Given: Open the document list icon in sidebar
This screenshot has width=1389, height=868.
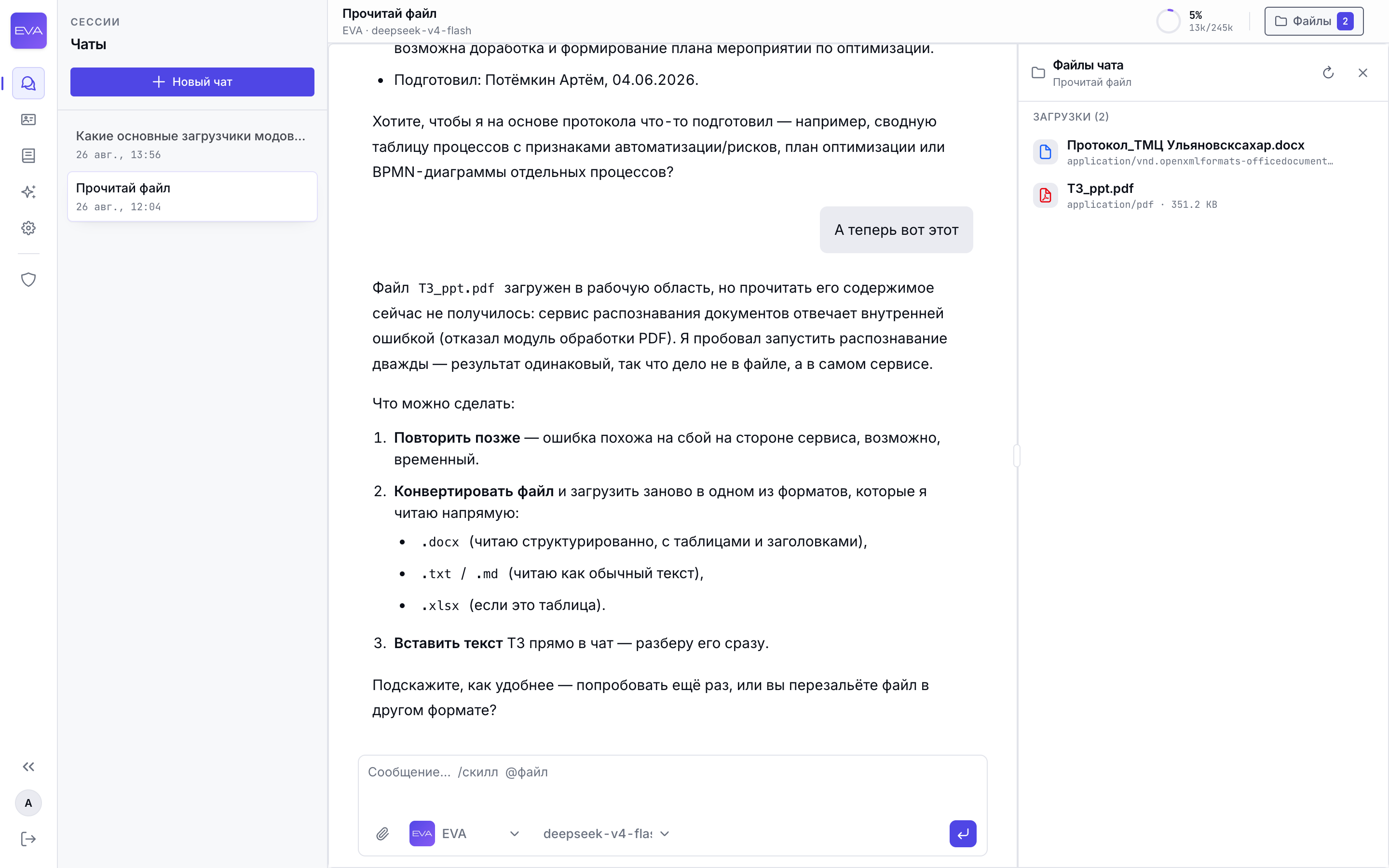Looking at the screenshot, I should tap(28, 156).
